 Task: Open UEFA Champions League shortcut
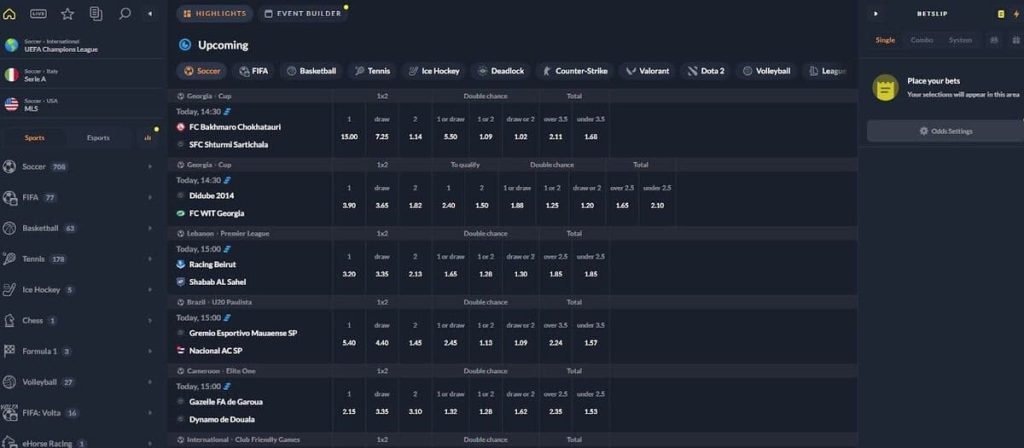click(x=83, y=45)
